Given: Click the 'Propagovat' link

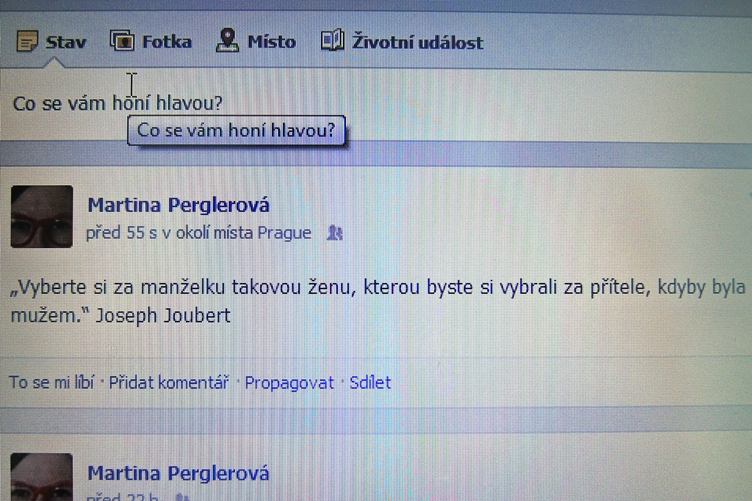Looking at the screenshot, I should [289, 383].
